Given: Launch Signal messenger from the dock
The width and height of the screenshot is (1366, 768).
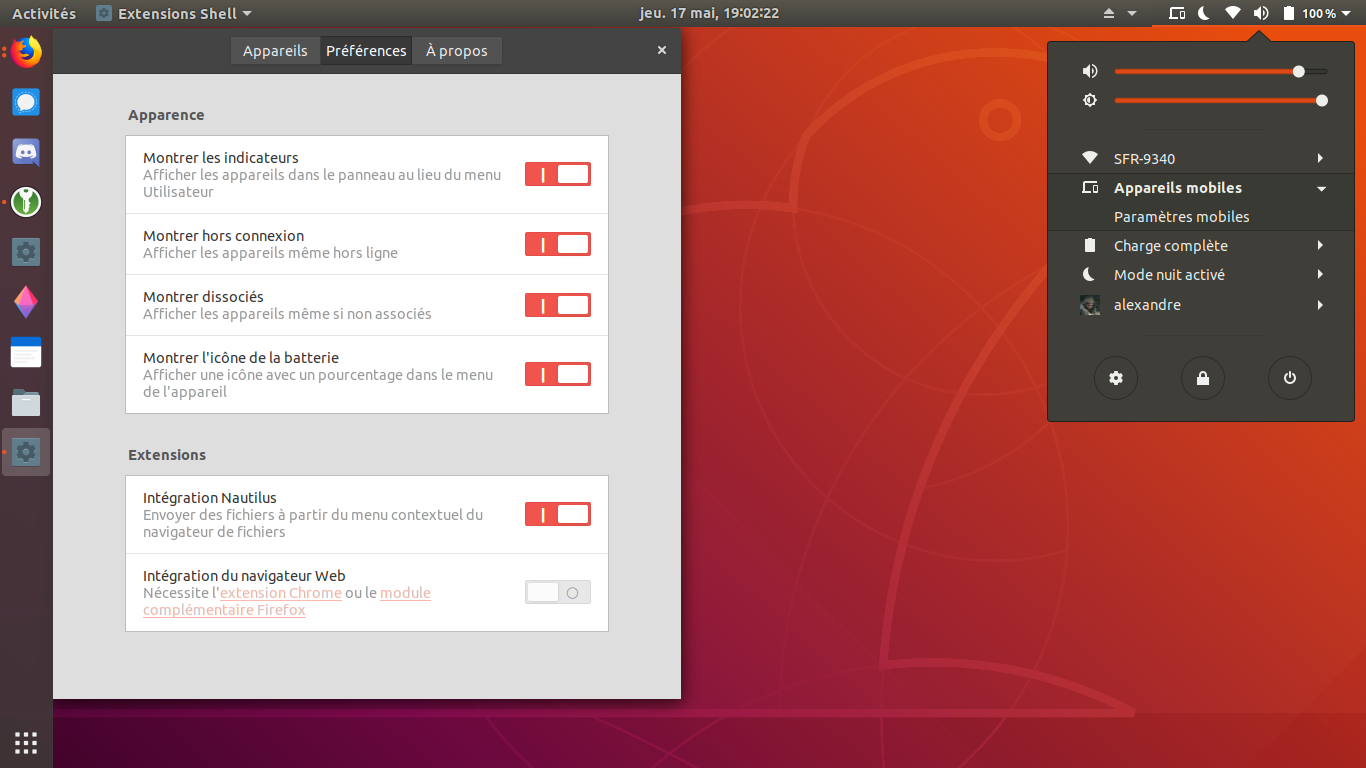Looking at the screenshot, I should pyautogui.click(x=27, y=102).
